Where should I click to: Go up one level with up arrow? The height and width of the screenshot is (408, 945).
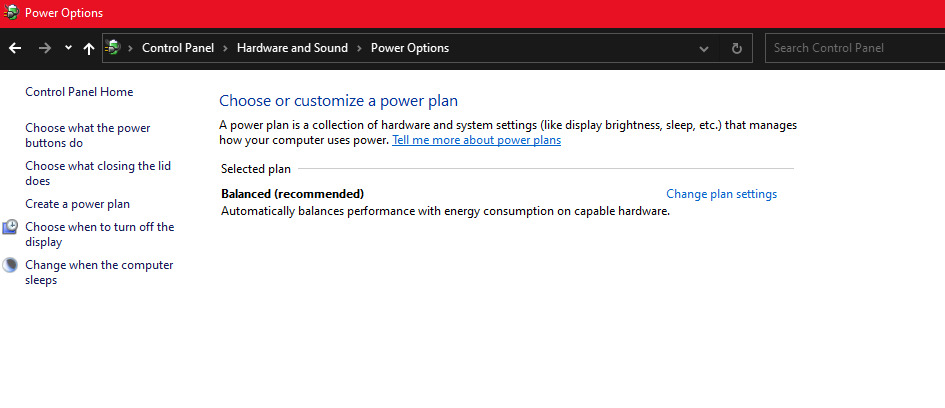(89, 48)
